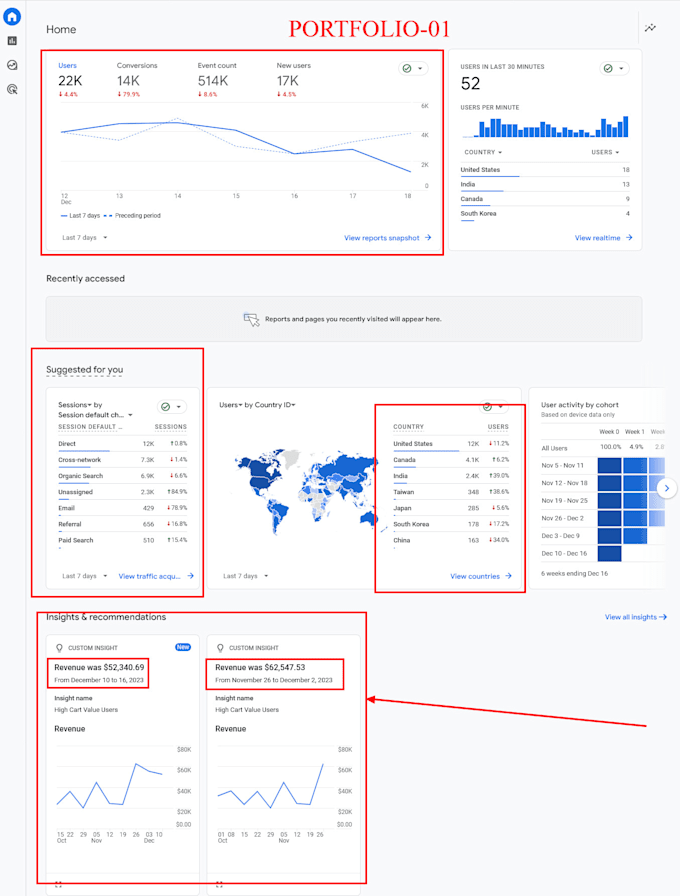
Task: Open the Explore sidebar icon
Action: click(12, 65)
